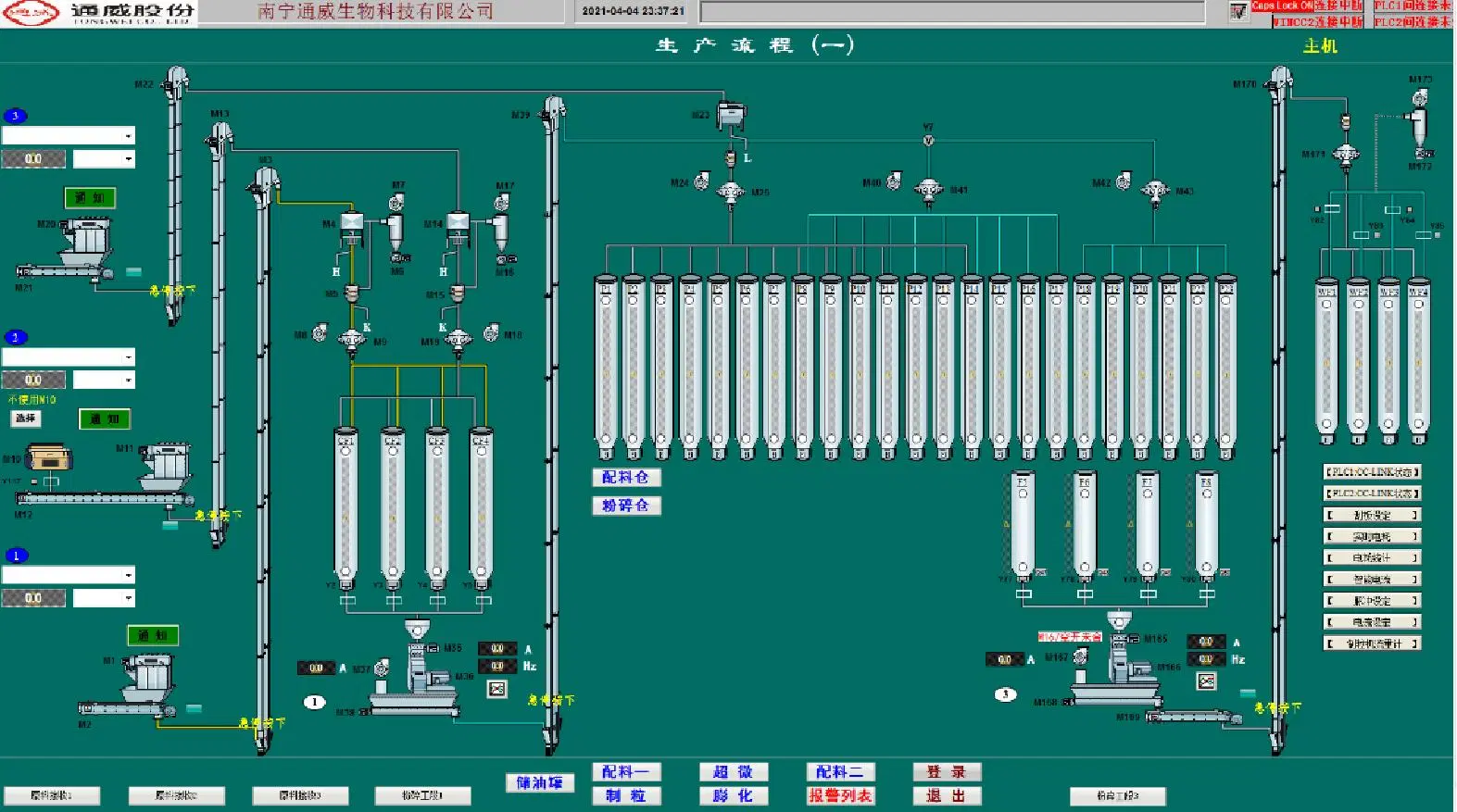Click the M17 fan icon

coord(502,202)
